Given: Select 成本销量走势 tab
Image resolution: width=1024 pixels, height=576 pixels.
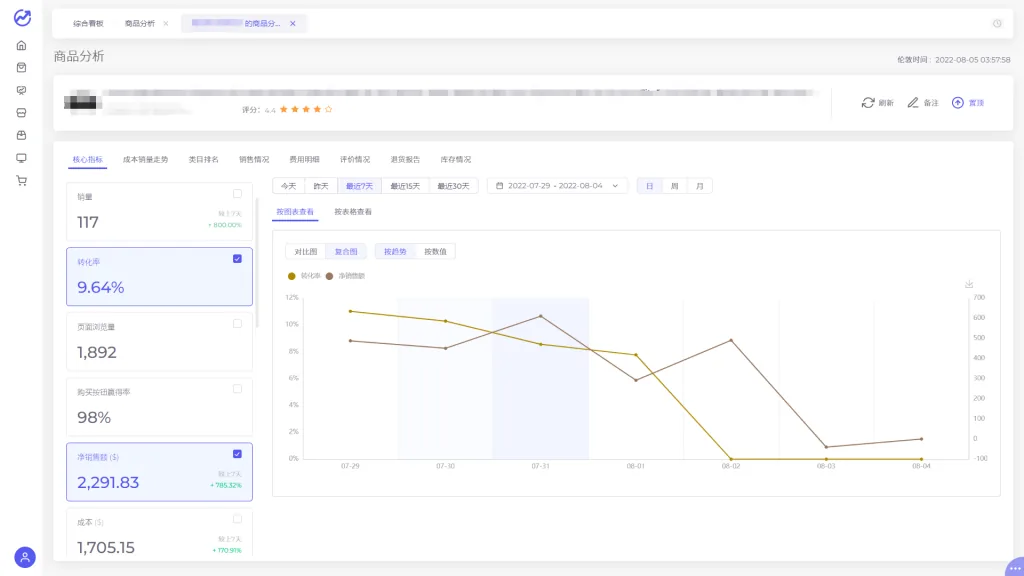Looking at the screenshot, I should 146,159.
